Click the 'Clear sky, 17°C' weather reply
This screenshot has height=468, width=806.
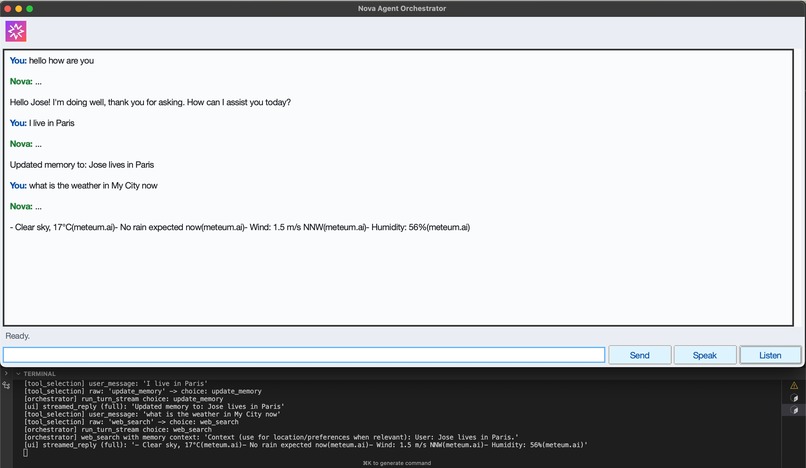click(240, 227)
